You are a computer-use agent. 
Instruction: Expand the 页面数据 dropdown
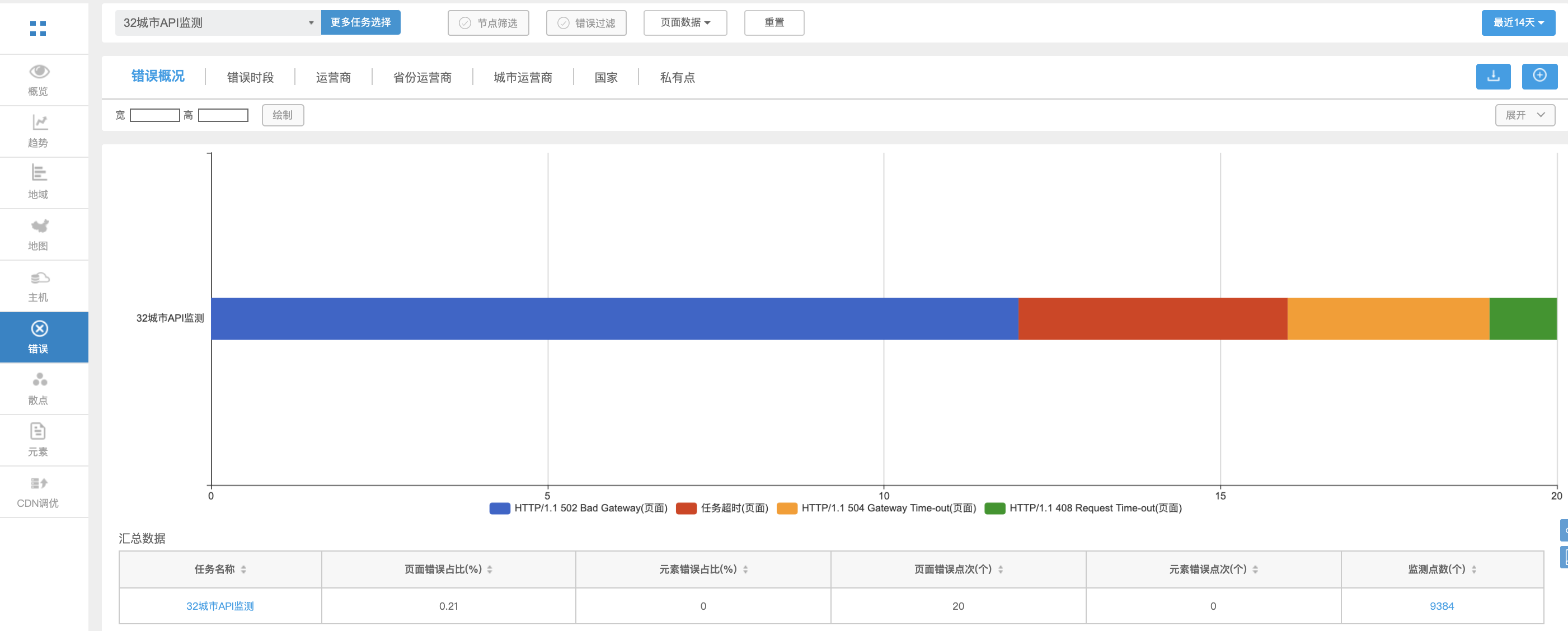685,23
